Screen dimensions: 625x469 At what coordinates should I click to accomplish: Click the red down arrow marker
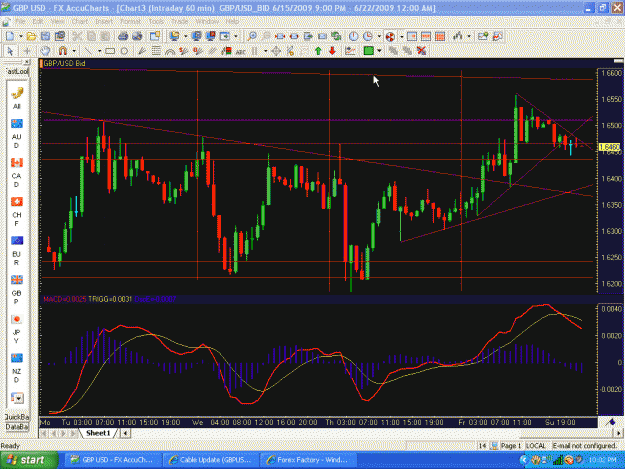pyautogui.click(x=332, y=51)
